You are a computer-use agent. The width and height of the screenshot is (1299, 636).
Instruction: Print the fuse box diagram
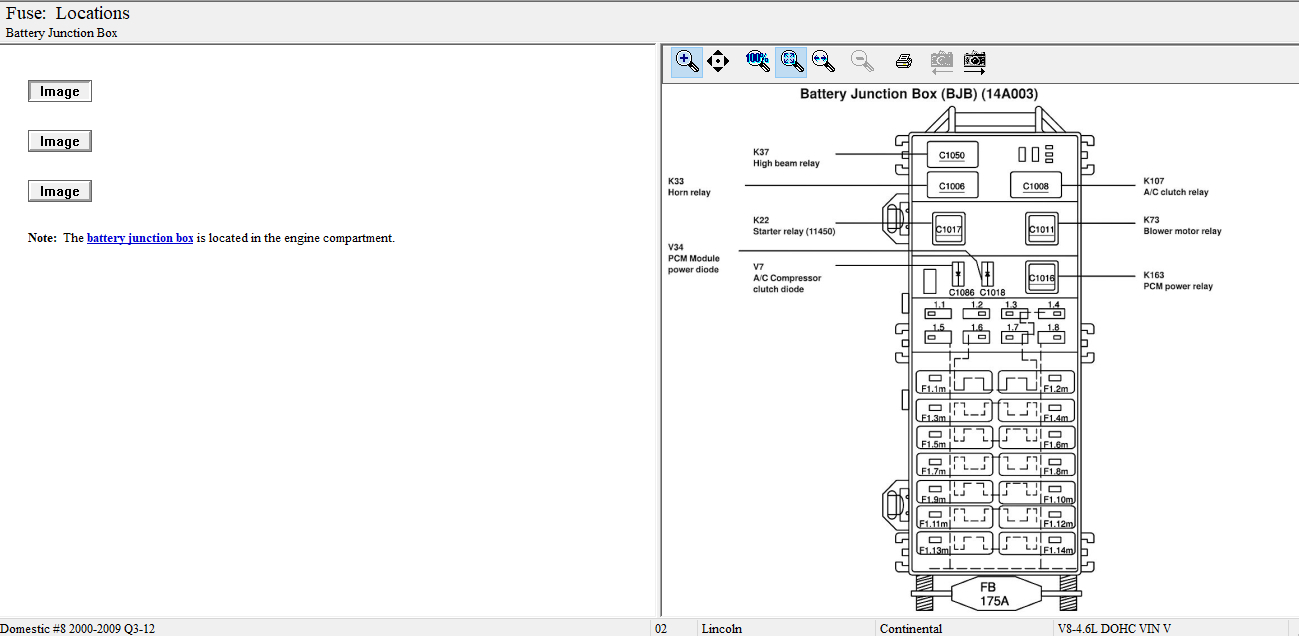pyautogui.click(x=904, y=61)
